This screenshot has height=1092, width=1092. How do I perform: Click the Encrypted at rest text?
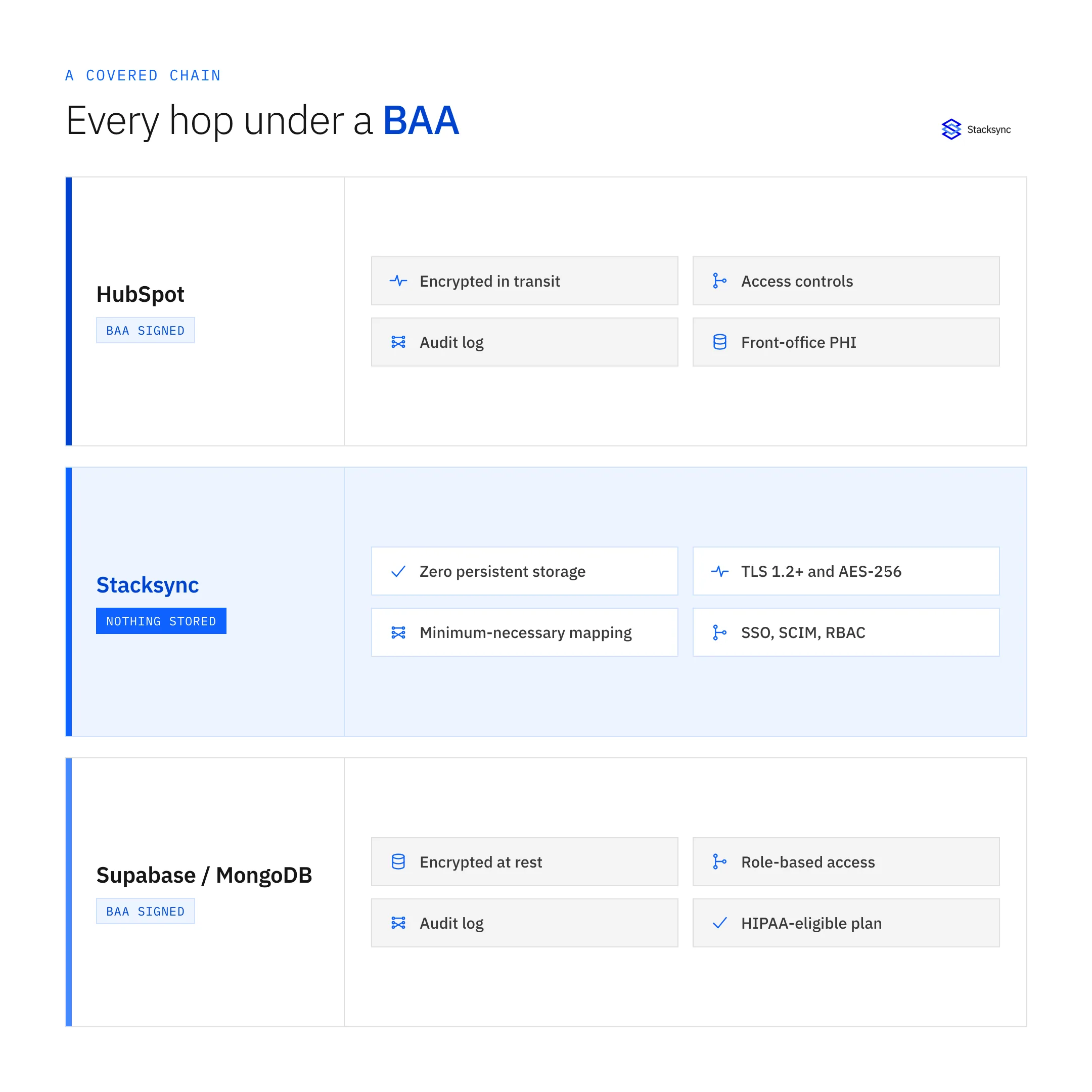pyautogui.click(x=480, y=862)
